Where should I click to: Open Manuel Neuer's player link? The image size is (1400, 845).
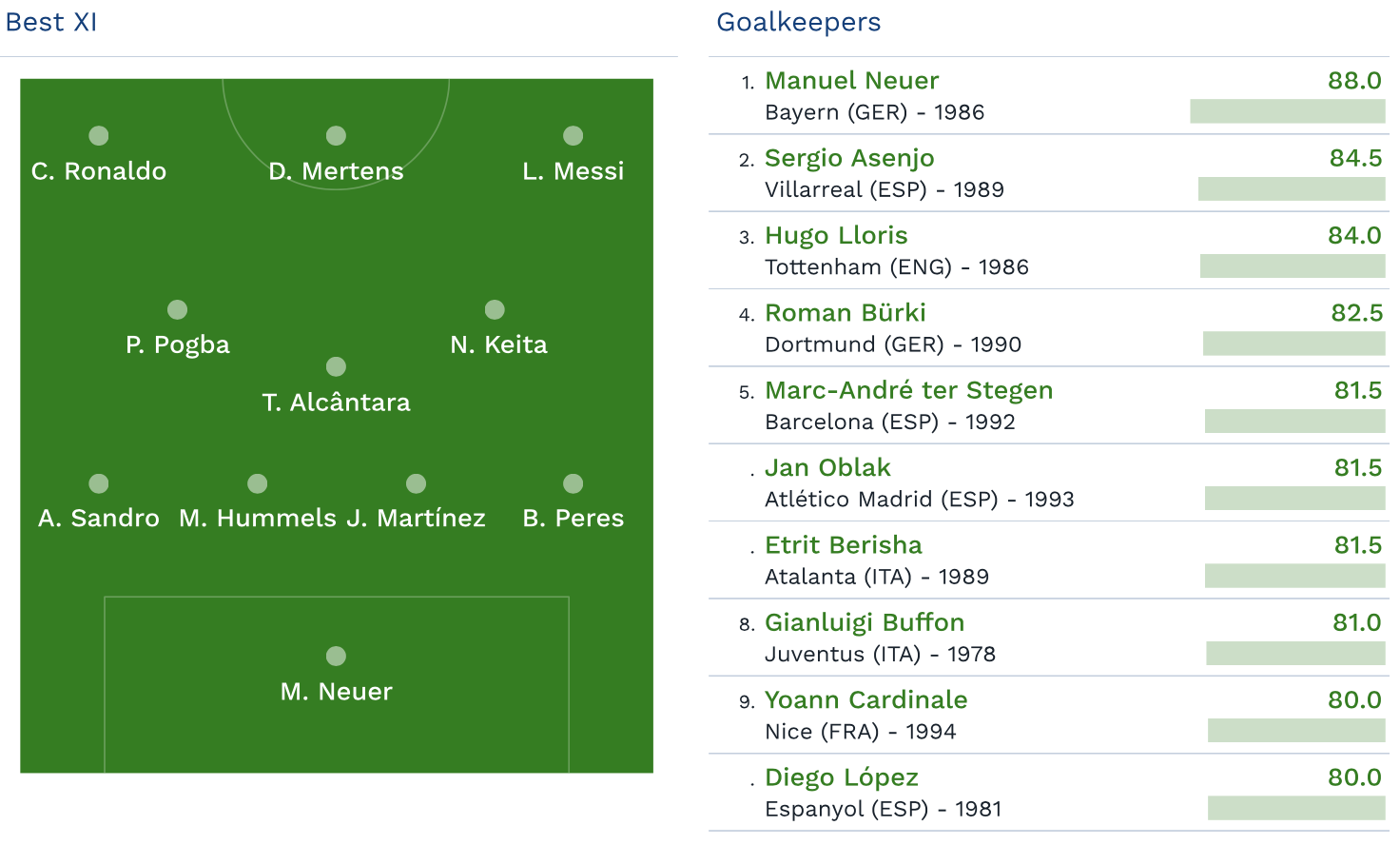coord(851,81)
